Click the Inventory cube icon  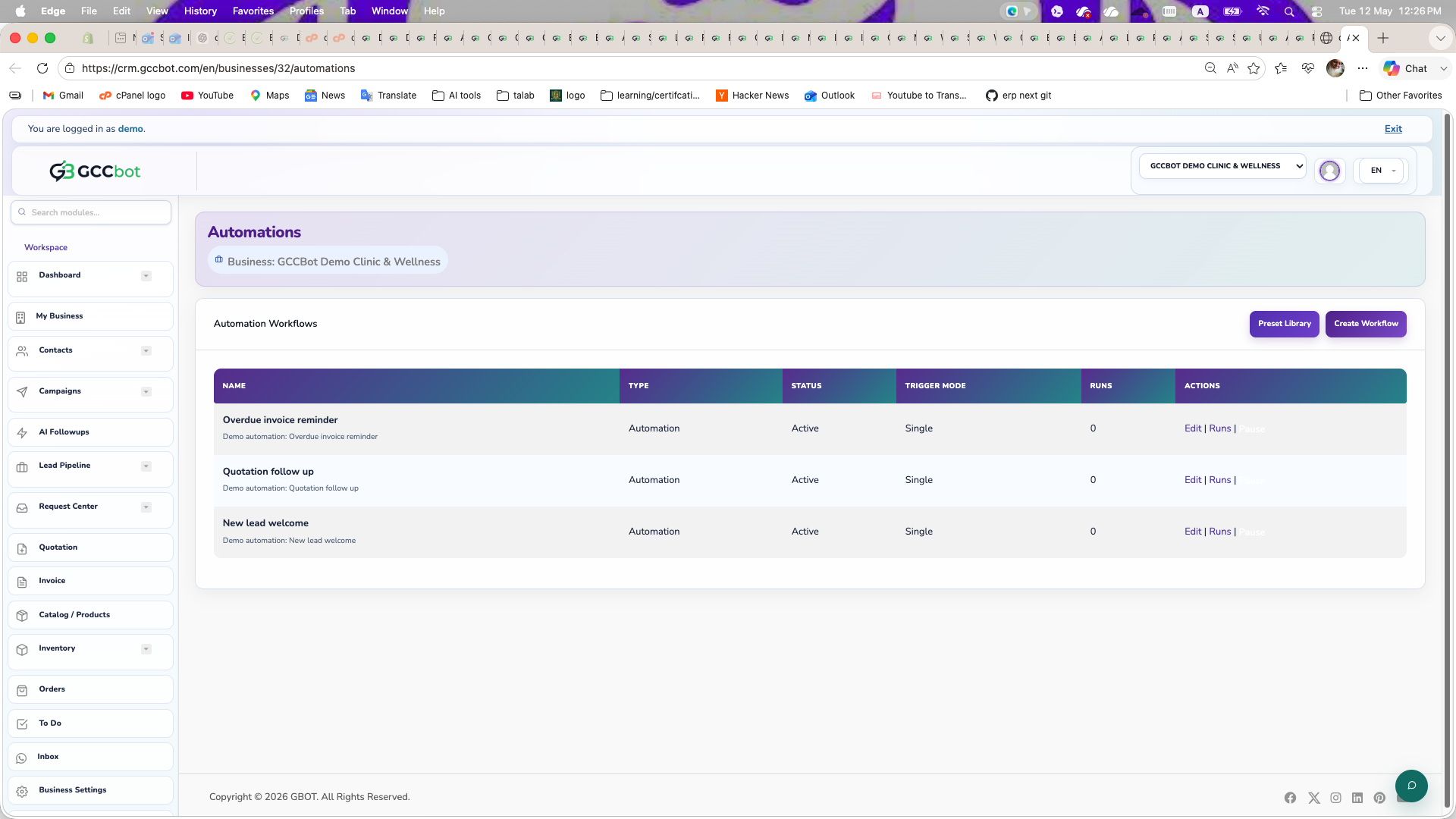[x=22, y=649]
